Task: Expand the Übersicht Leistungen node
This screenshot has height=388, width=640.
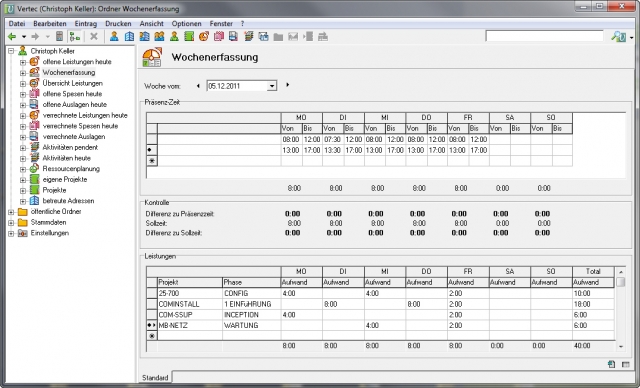Action: coord(23,83)
